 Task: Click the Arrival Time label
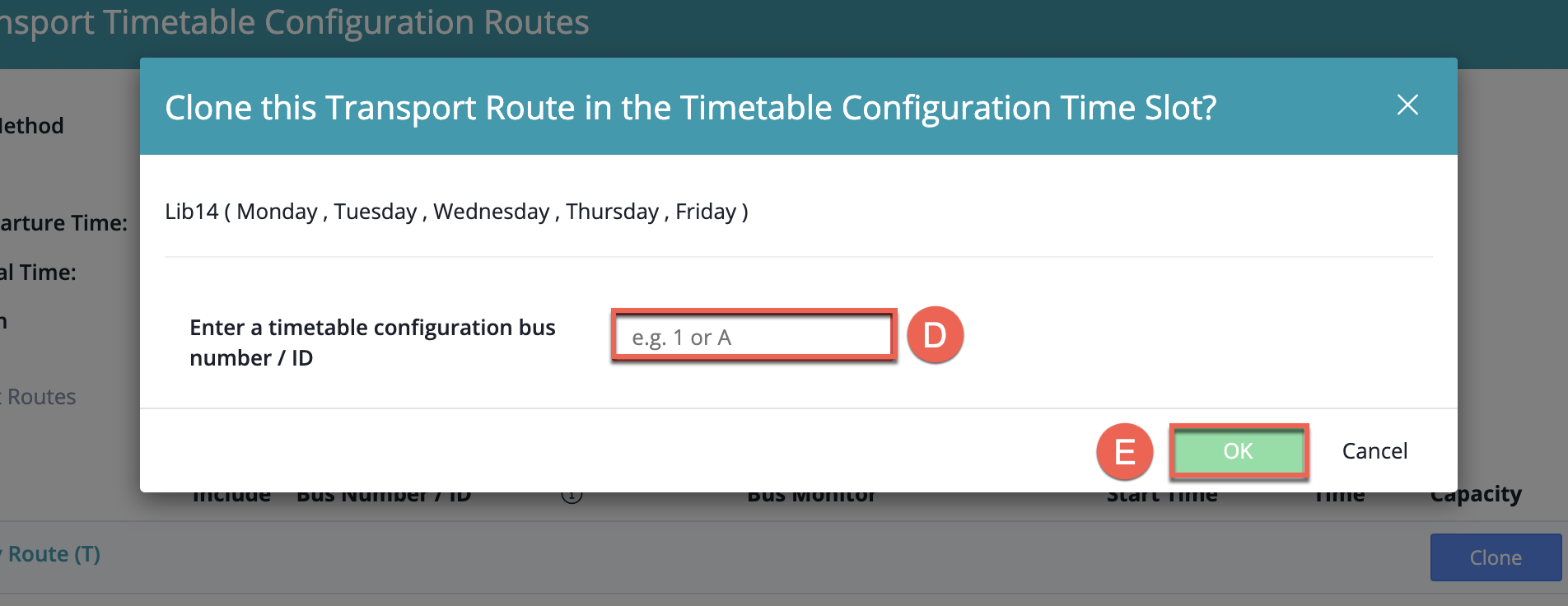click(x=38, y=273)
